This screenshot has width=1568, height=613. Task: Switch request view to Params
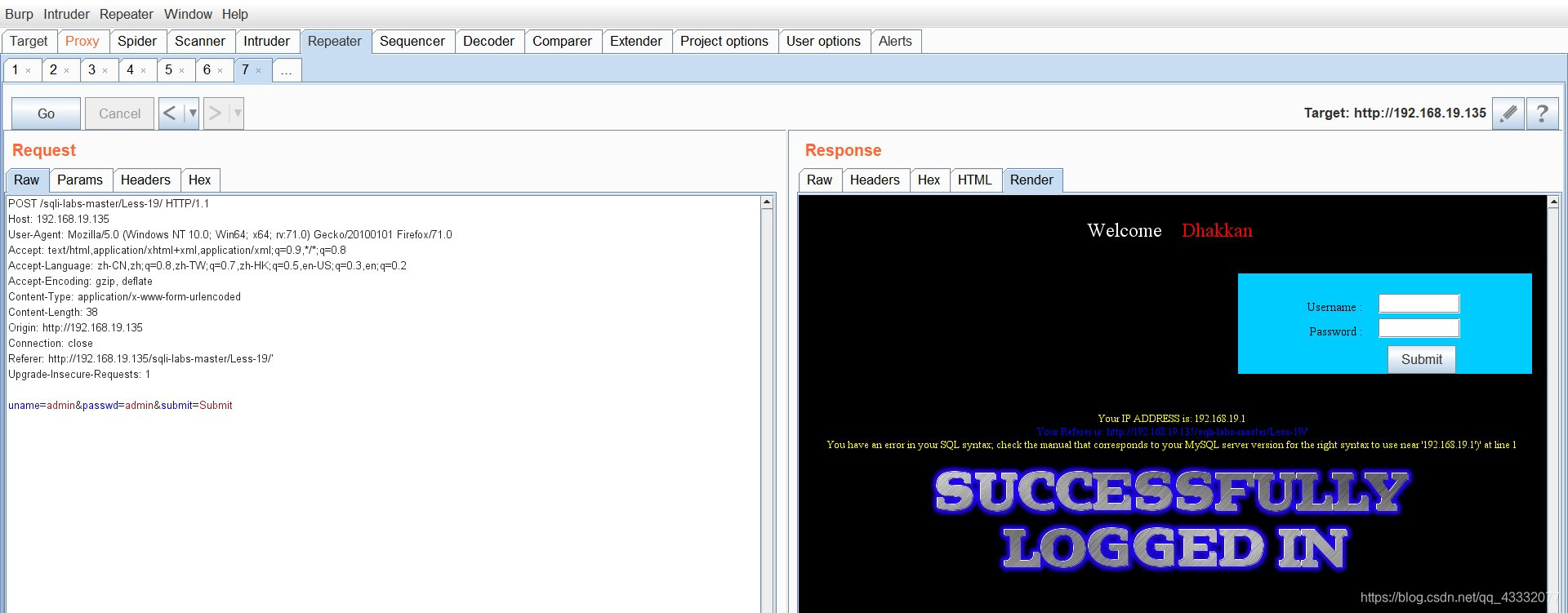point(80,180)
